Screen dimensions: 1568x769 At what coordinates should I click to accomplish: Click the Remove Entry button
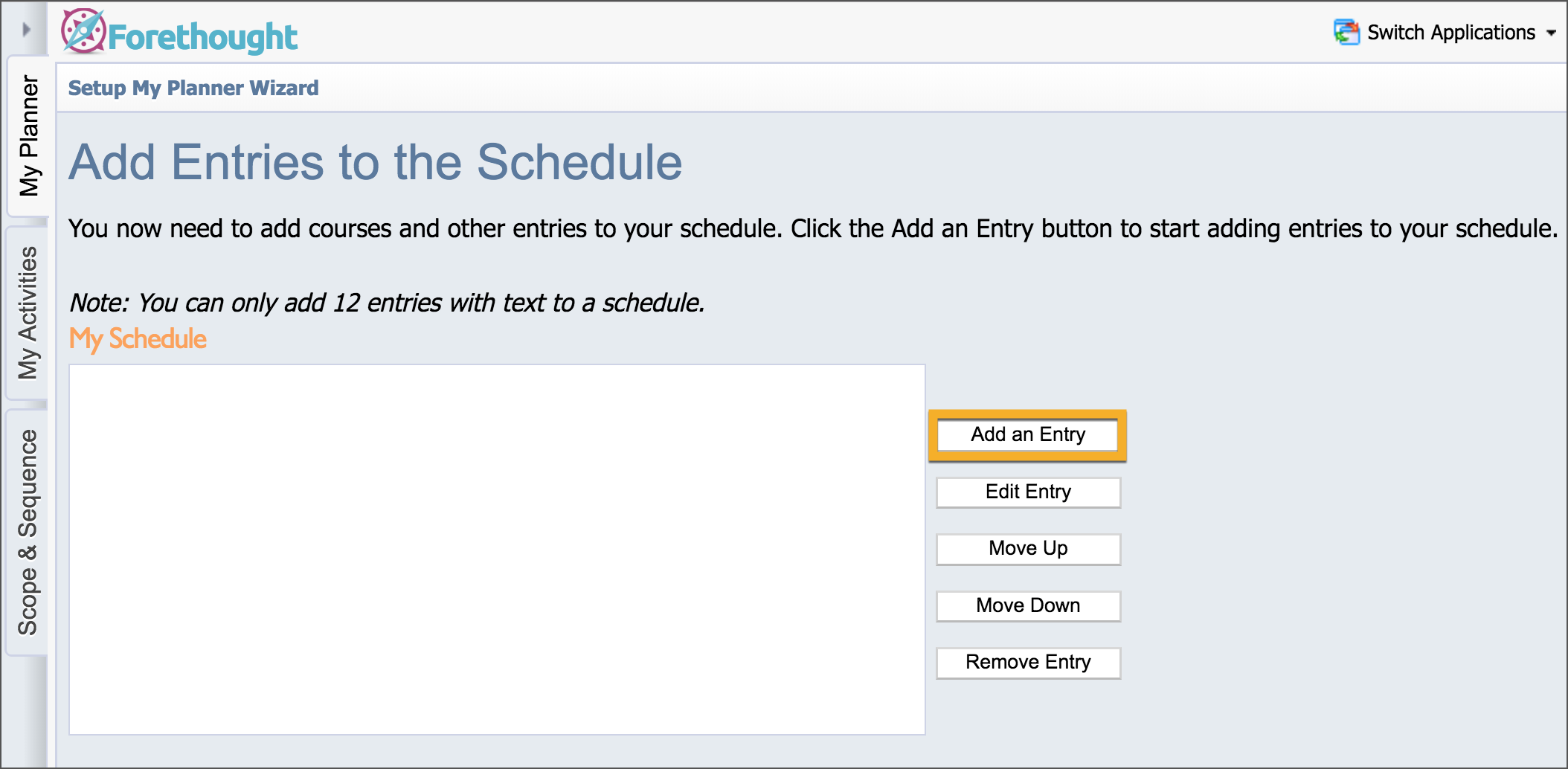[1028, 663]
